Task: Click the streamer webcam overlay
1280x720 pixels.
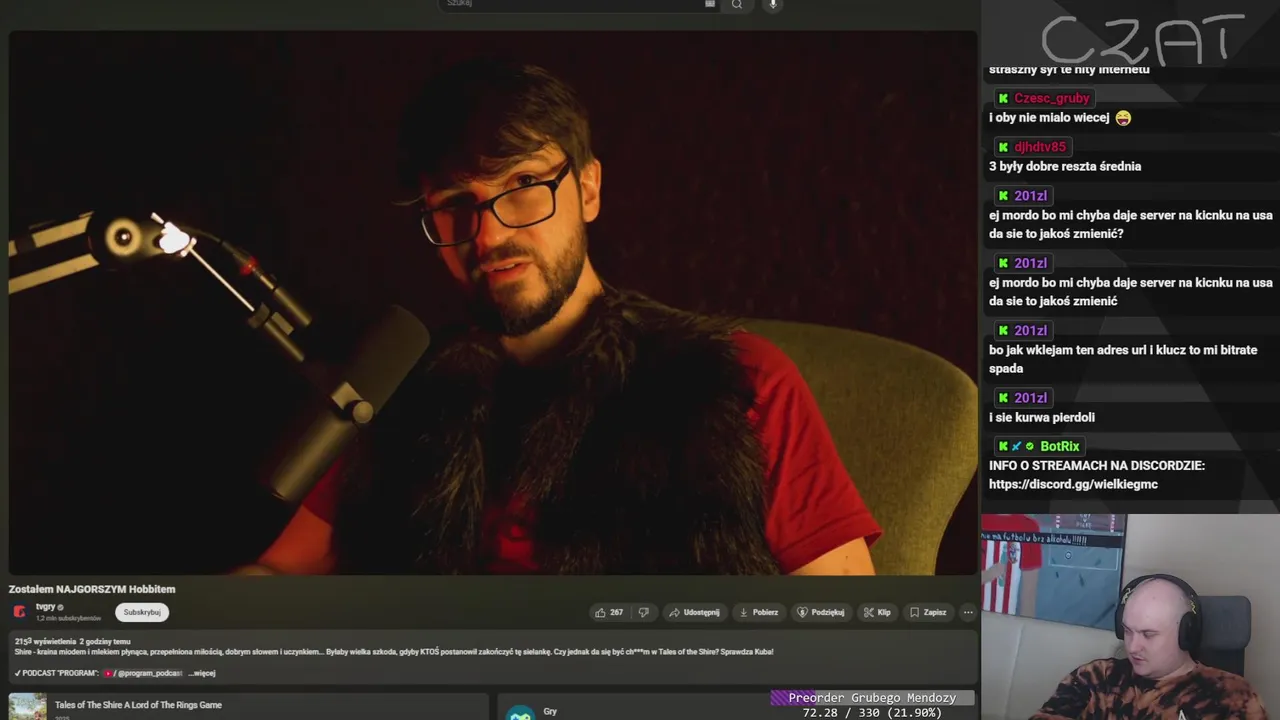Action: [x=1130, y=617]
